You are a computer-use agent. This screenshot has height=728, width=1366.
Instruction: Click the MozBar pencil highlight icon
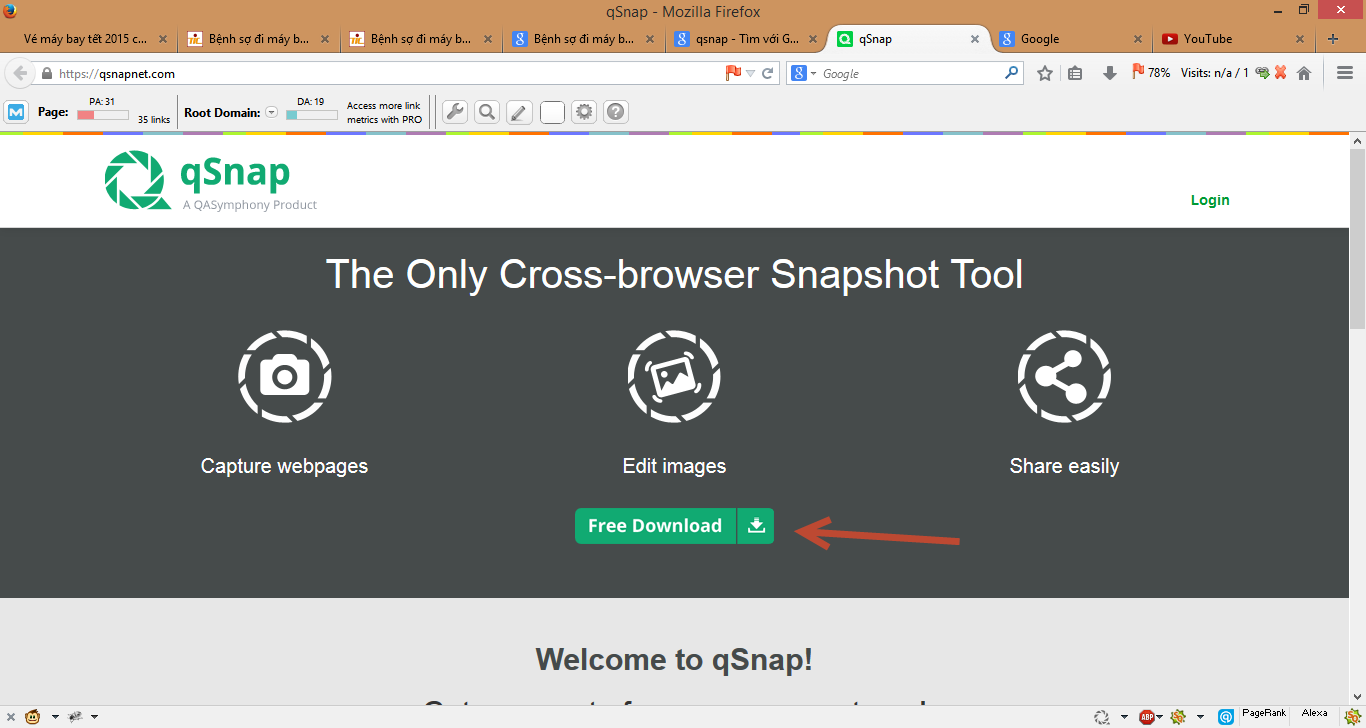(519, 112)
